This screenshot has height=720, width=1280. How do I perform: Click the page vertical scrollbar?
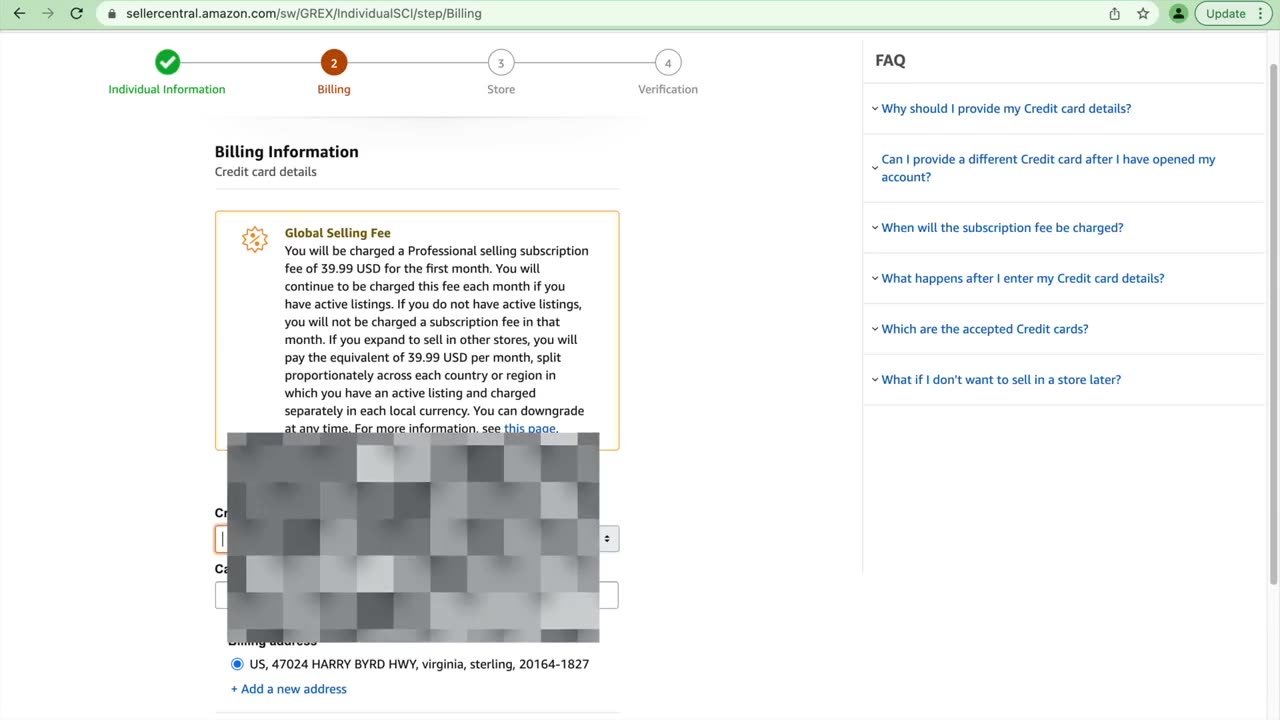click(x=1273, y=323)
